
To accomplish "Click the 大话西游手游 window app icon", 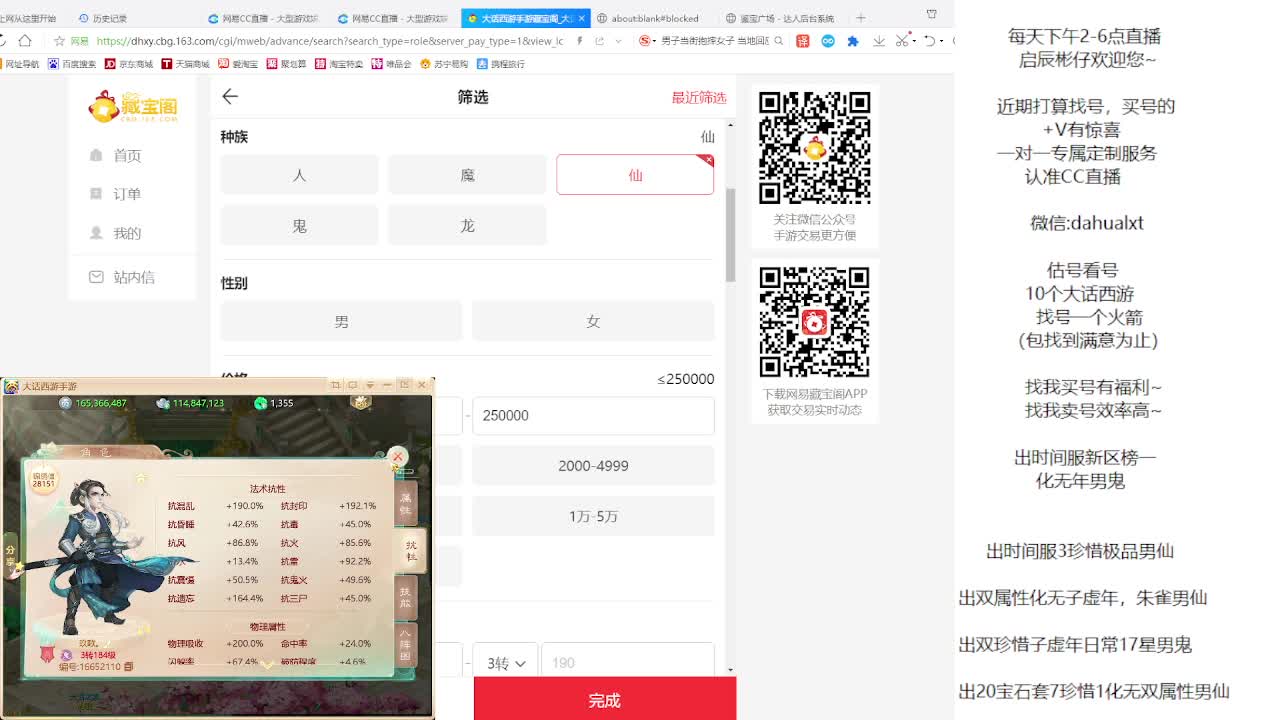I will pos(10,386).
